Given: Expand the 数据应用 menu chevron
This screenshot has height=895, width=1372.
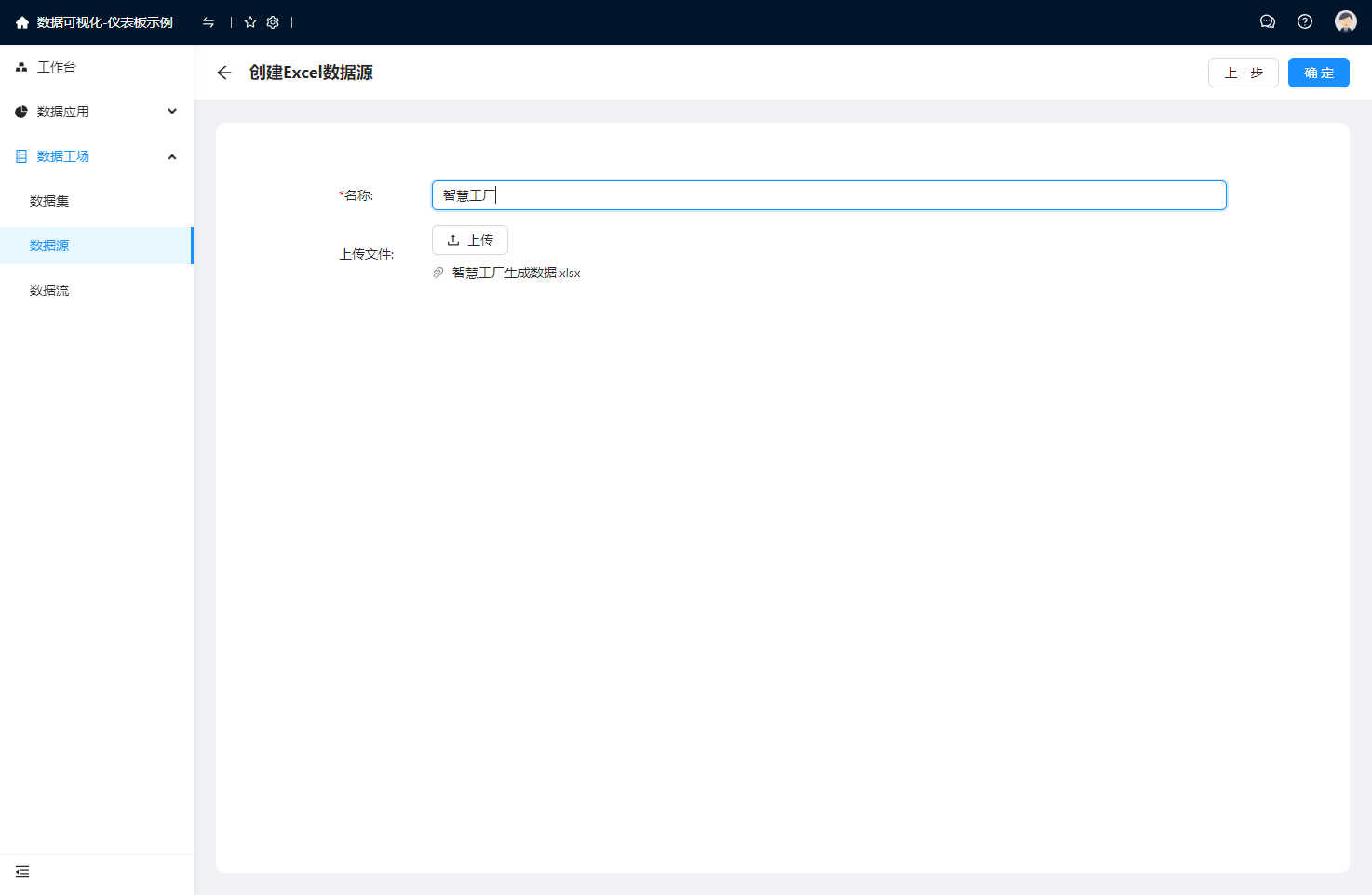Looking at the screenshot, I should (x=172, y=112).
